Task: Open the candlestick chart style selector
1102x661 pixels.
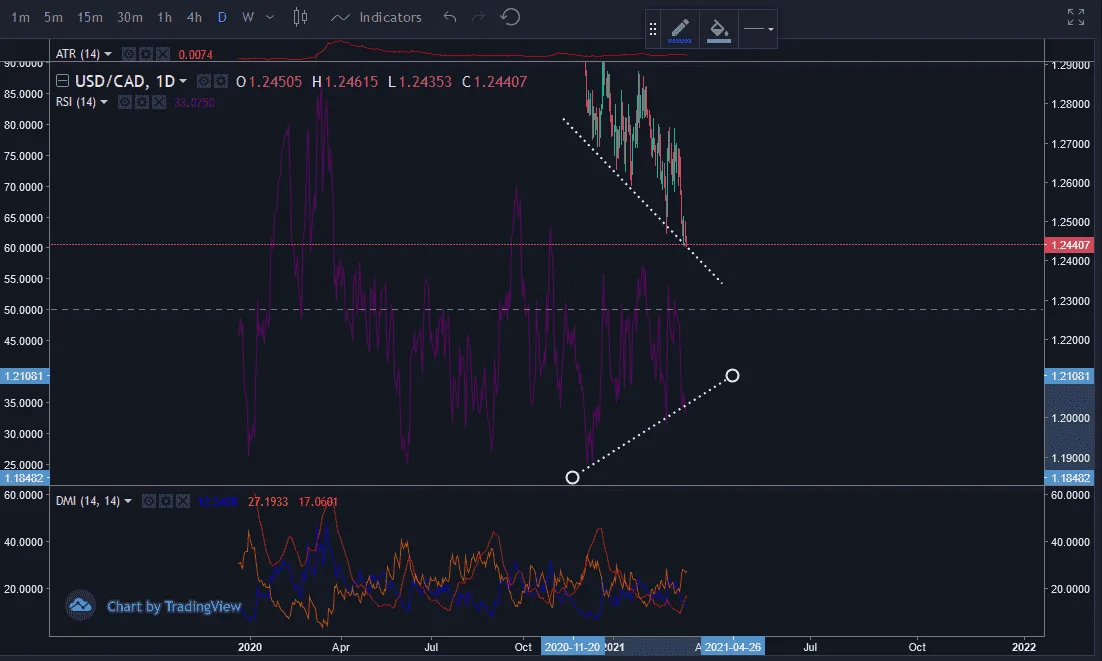Action: pos(300,17)
